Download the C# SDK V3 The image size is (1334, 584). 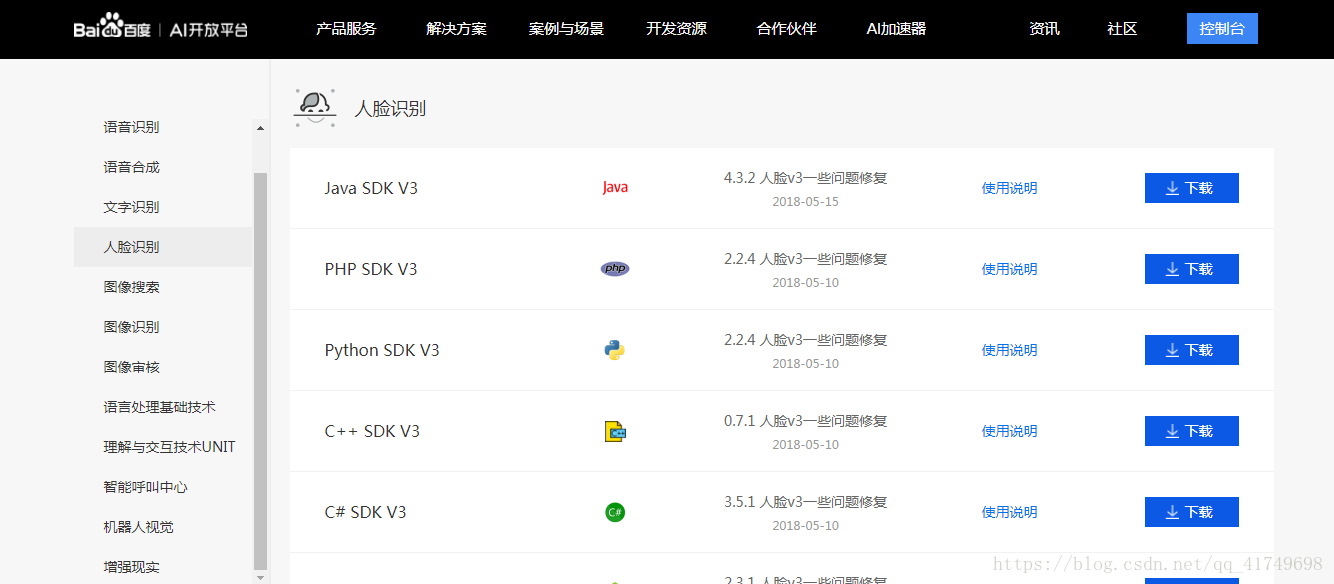click(x=1191, y=512)
